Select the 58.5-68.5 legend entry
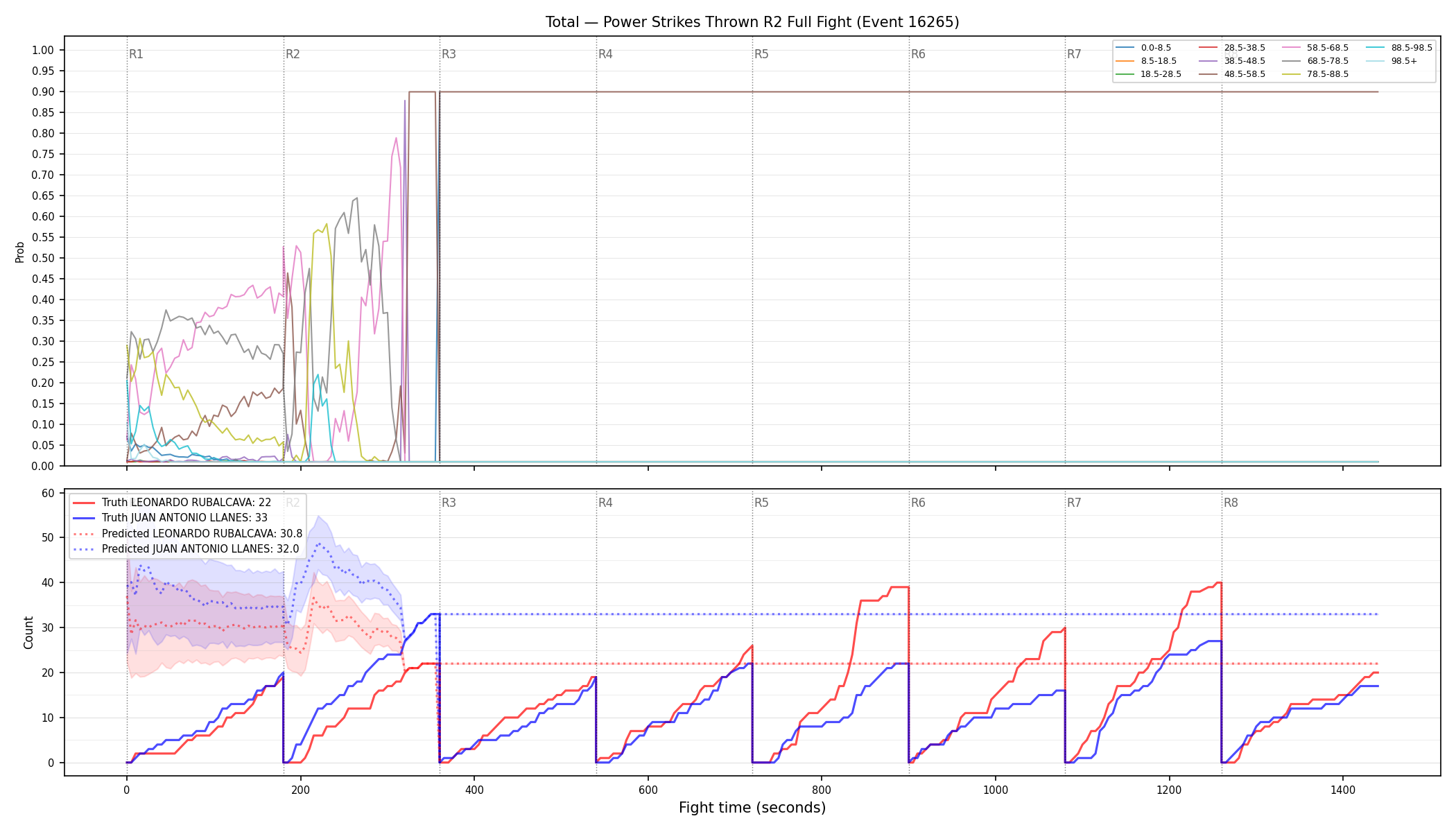This screenshot has width=1456, height=832. [1315, 48]
